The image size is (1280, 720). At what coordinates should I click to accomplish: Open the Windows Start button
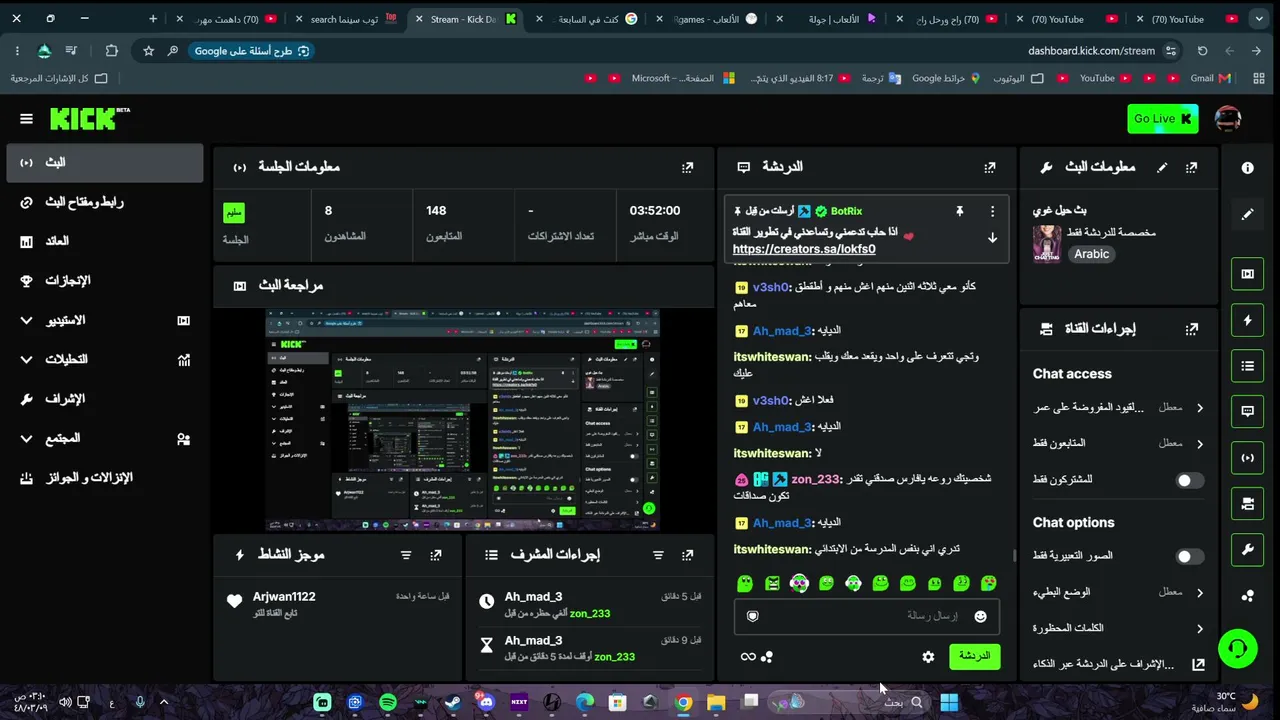click(x=949, y=703)
